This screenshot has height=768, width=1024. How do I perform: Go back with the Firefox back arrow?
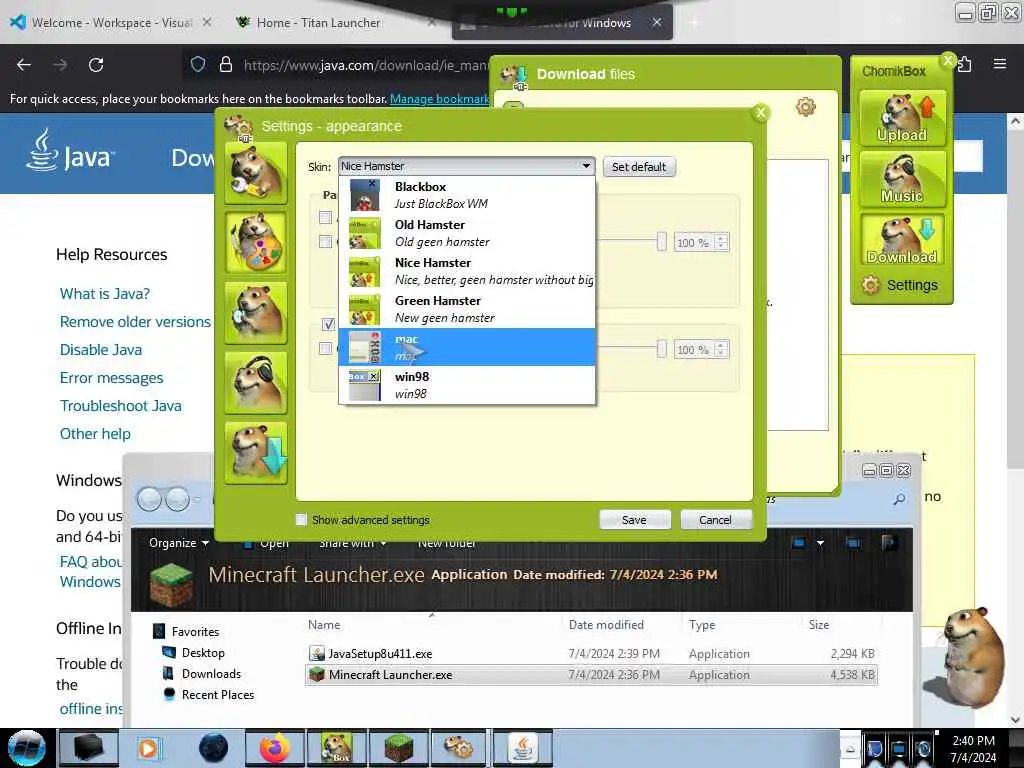(24, 65)
